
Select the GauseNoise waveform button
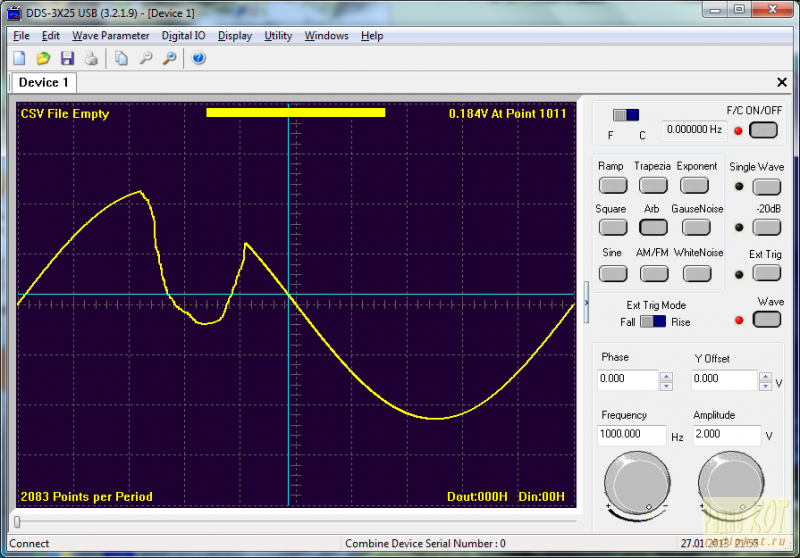click(x=696, y=227)
